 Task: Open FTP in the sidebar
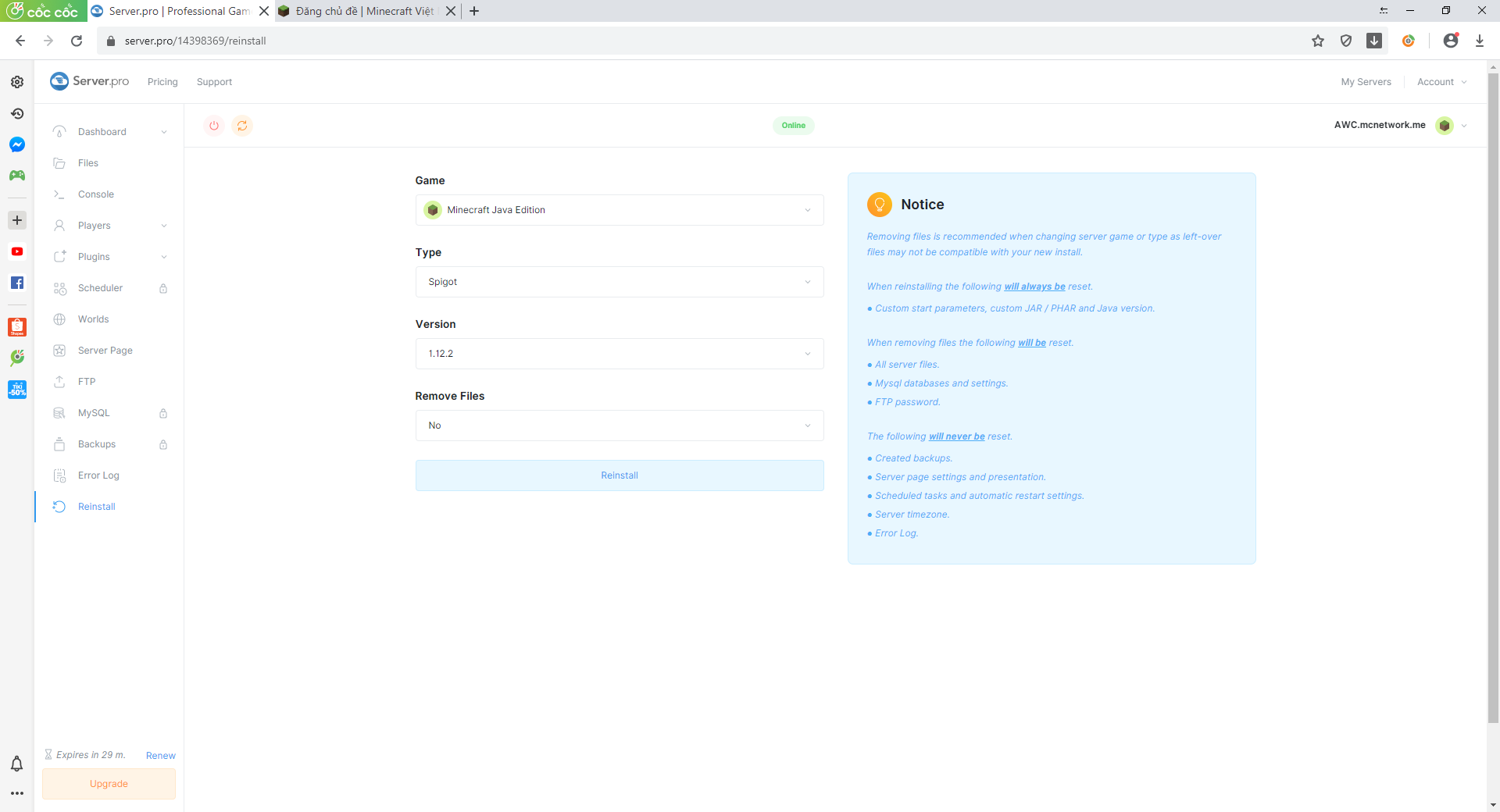(x=87, y=382)
